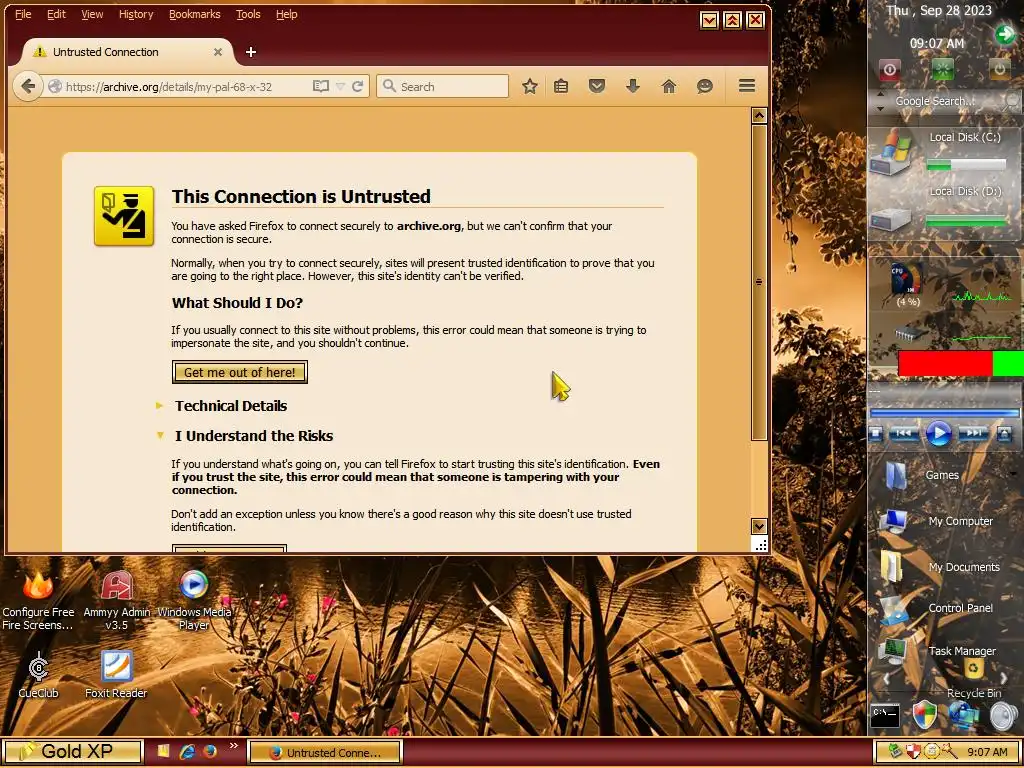1024x768 pixels.
Task: Click the Gold XP start button
Action: click(x=72, y=752)
